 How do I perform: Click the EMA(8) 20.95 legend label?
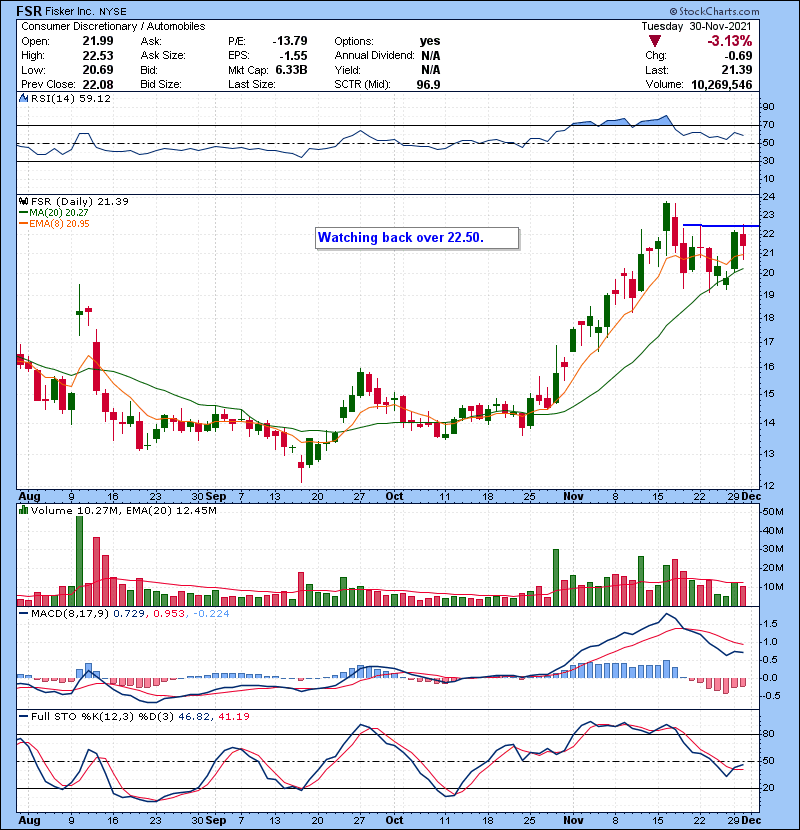click(59, 223)
